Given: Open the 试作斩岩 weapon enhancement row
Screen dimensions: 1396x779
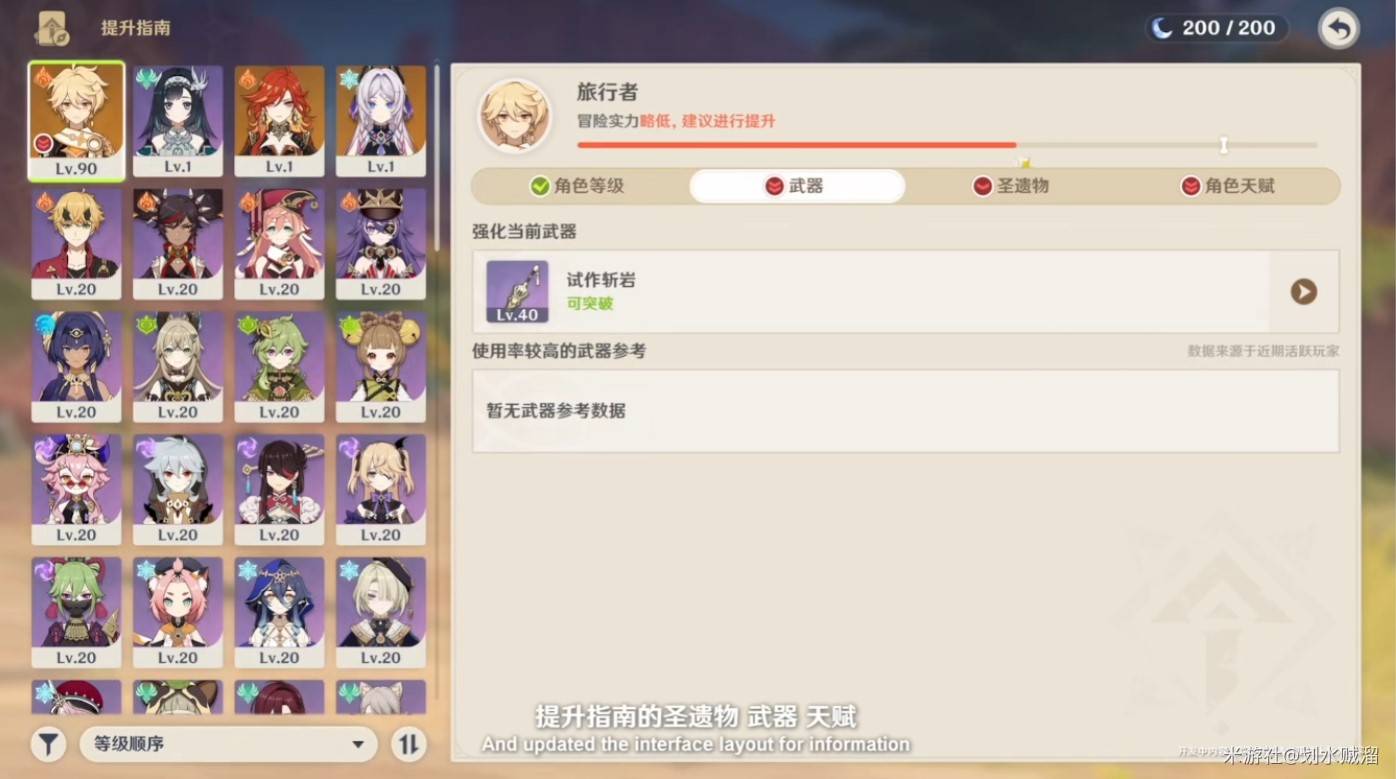Looking at the screenshot, I should point(905,292).
